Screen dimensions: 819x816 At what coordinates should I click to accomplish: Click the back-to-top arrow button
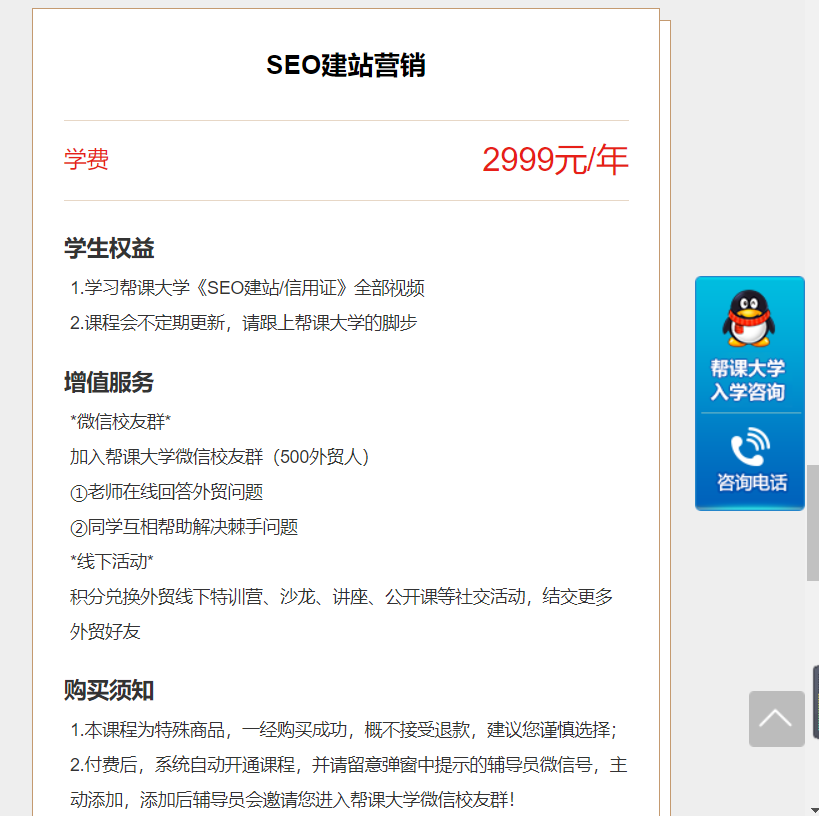[x=776, y=719]
